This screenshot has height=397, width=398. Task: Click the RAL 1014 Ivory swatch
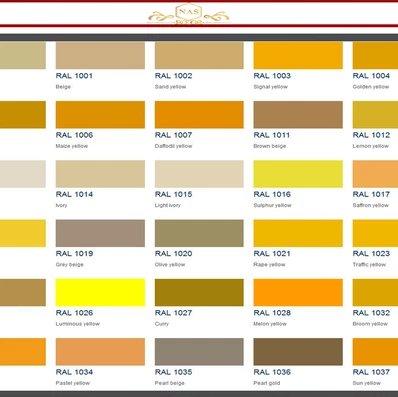pyautogui.click(x=100, y=174)
